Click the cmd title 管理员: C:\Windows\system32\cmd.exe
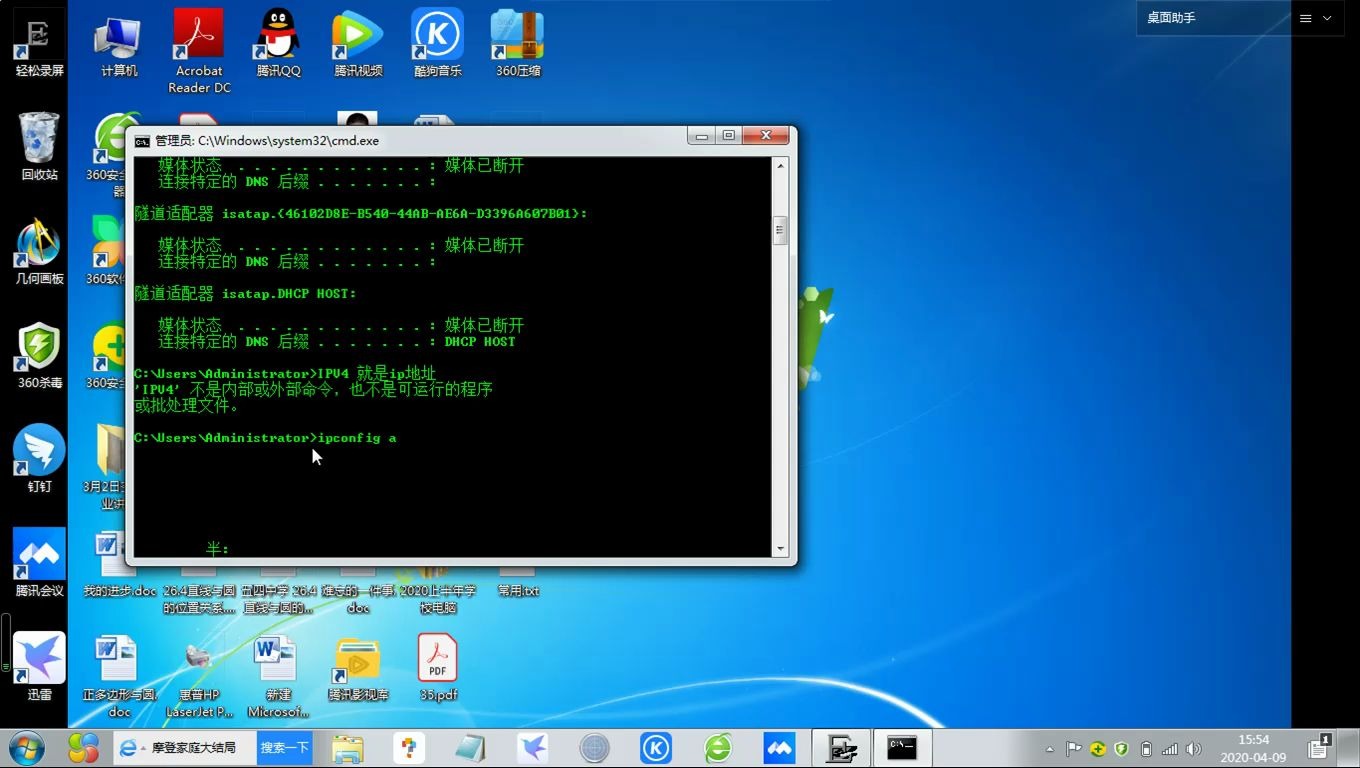The width and height of the screenshot is (1360, 768). coord(266,141)
